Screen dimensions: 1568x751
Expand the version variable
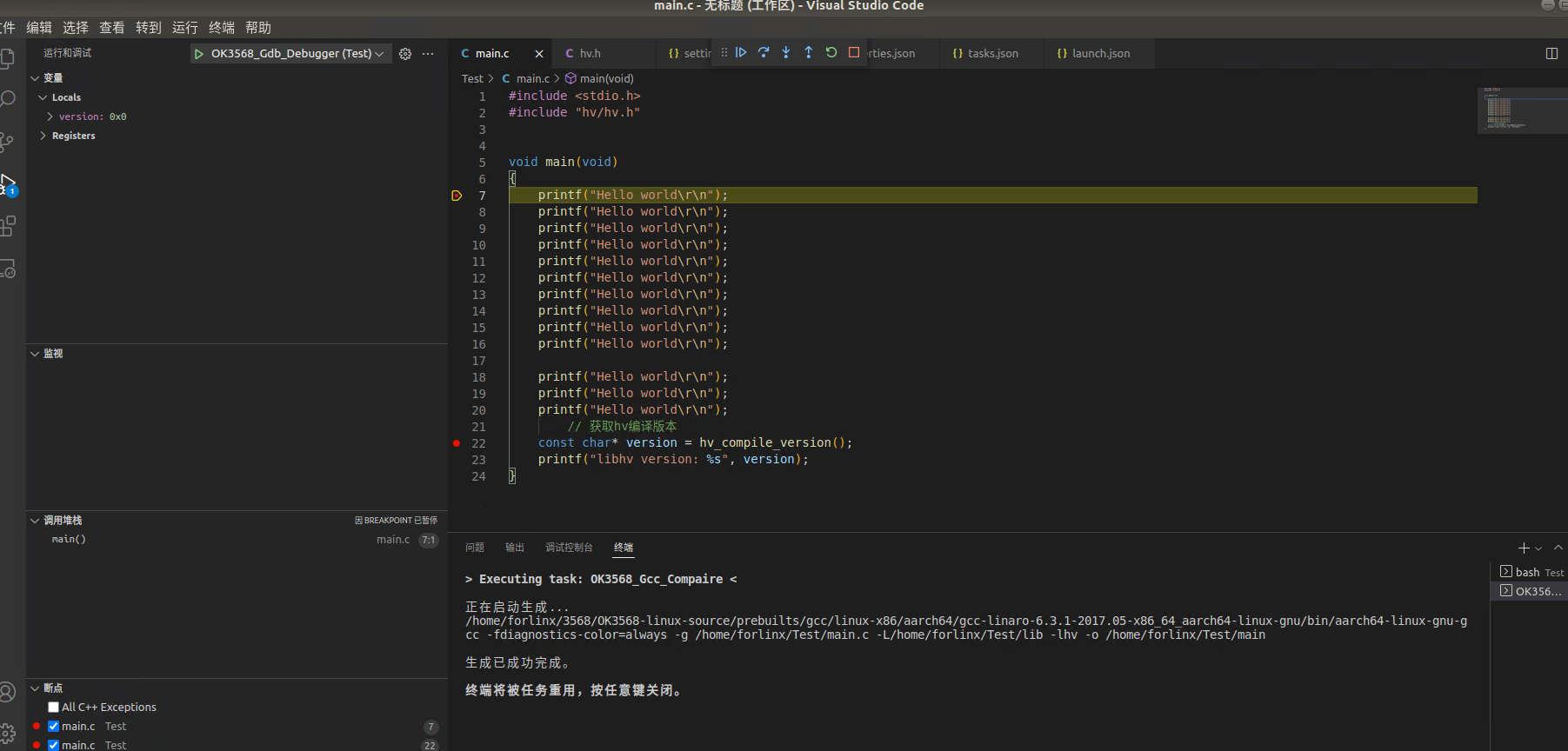(50, 116)
